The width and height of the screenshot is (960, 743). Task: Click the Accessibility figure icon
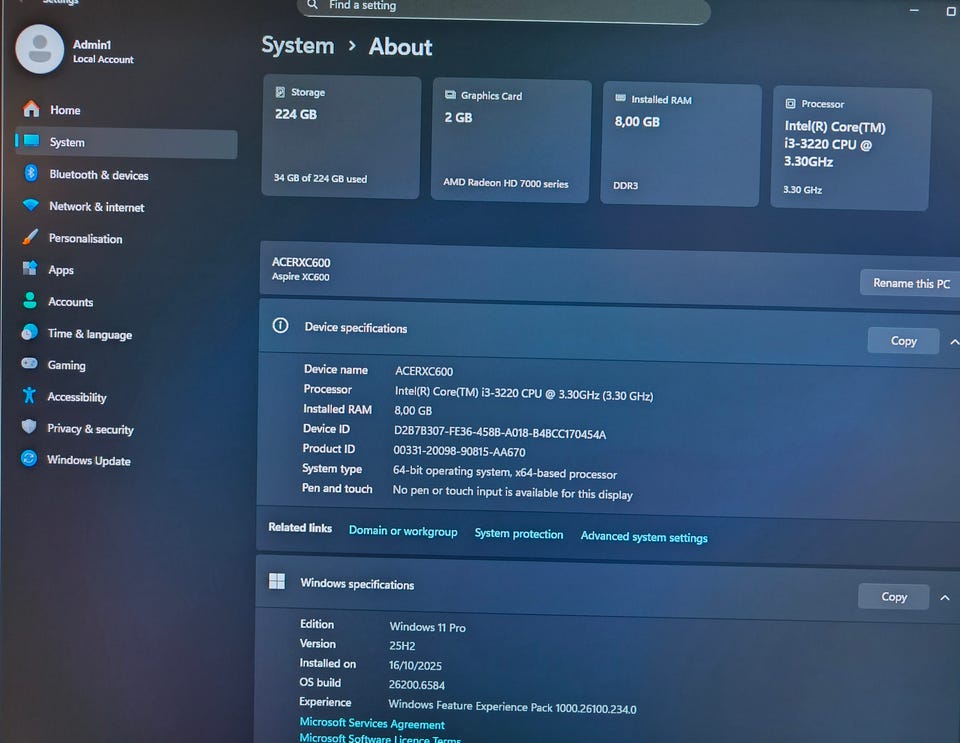point(29,395)
